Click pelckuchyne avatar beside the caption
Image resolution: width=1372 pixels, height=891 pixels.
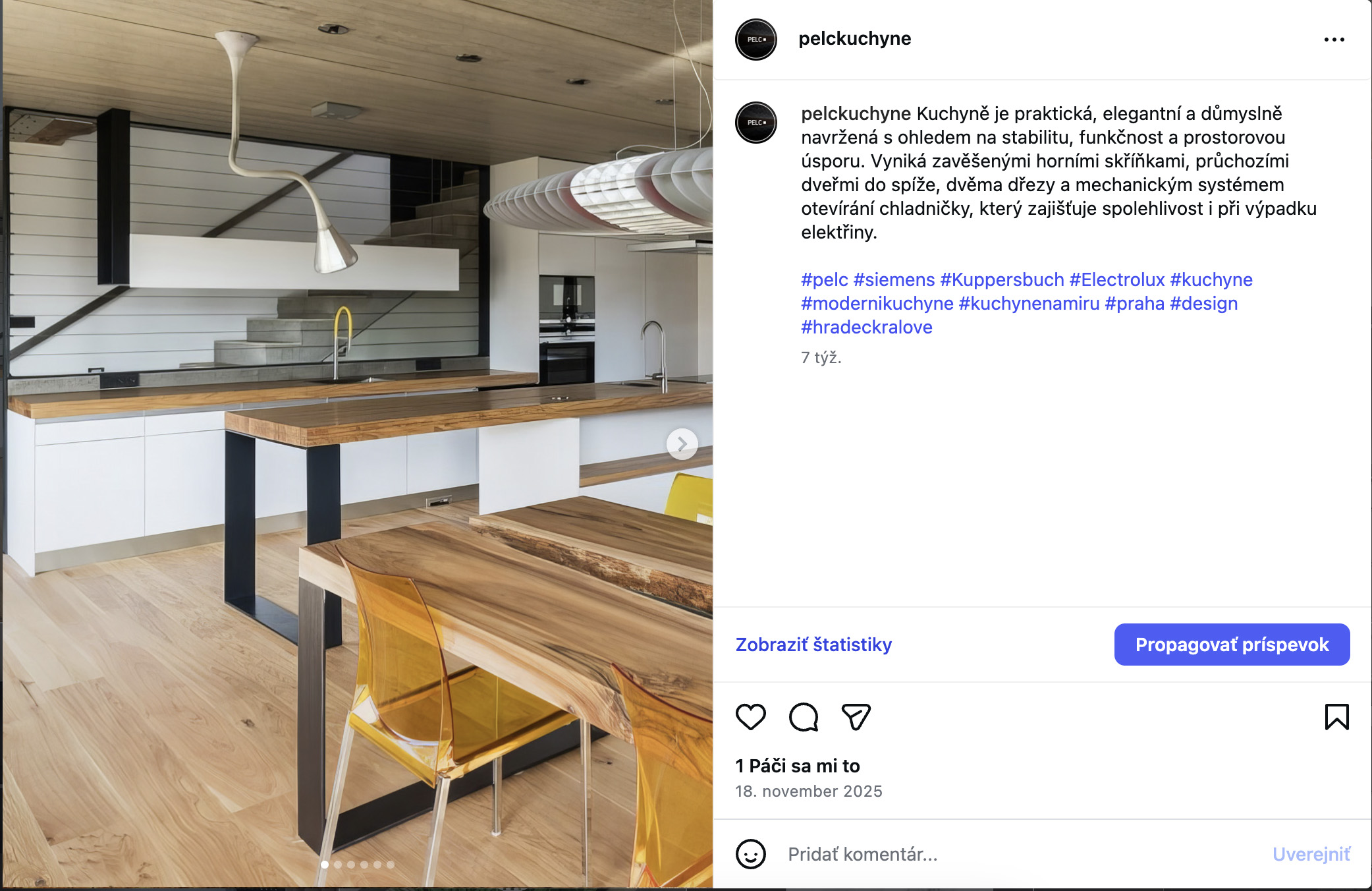[755, 123]
